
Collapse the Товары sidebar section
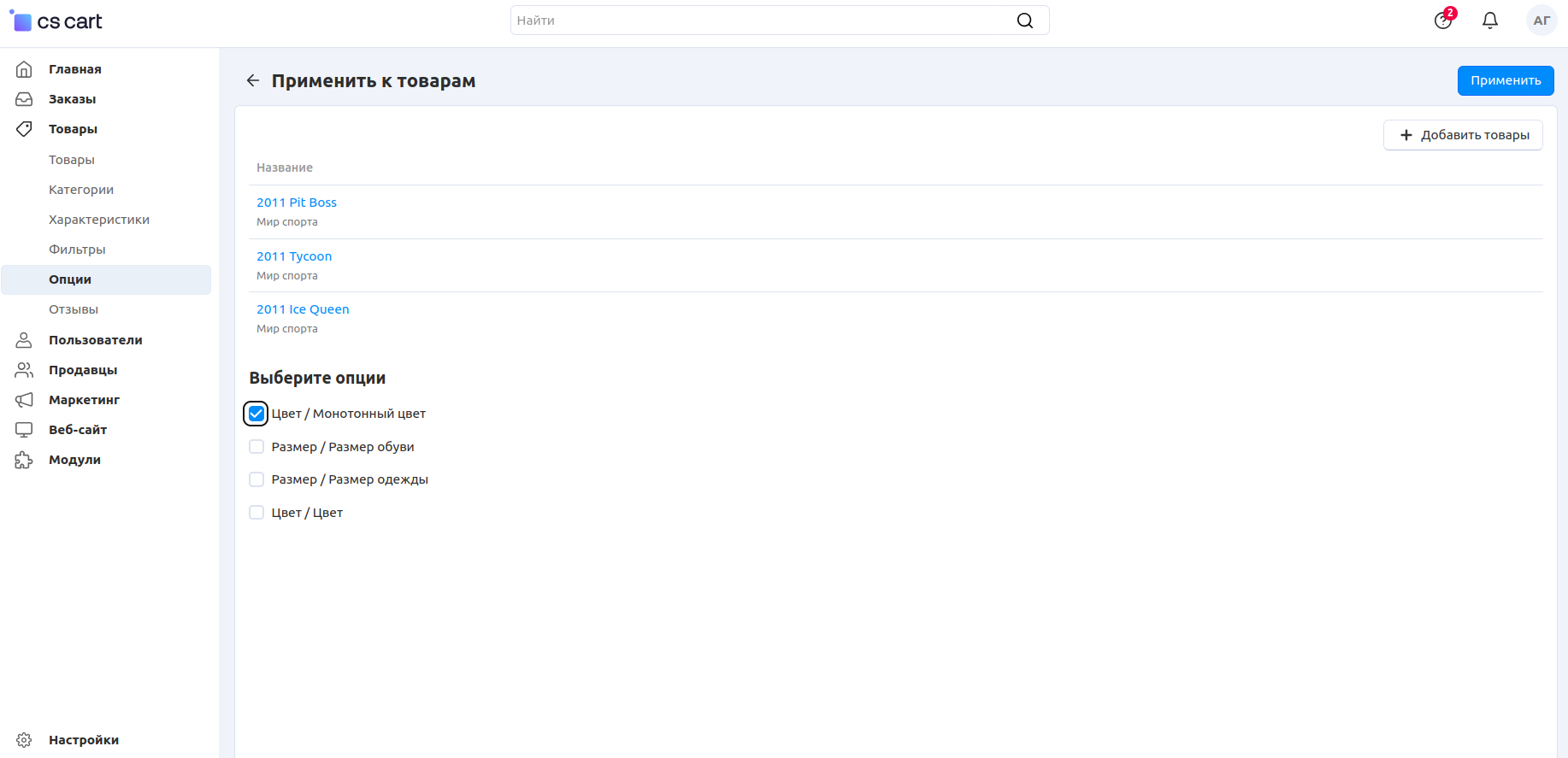(x=73, y=129)
